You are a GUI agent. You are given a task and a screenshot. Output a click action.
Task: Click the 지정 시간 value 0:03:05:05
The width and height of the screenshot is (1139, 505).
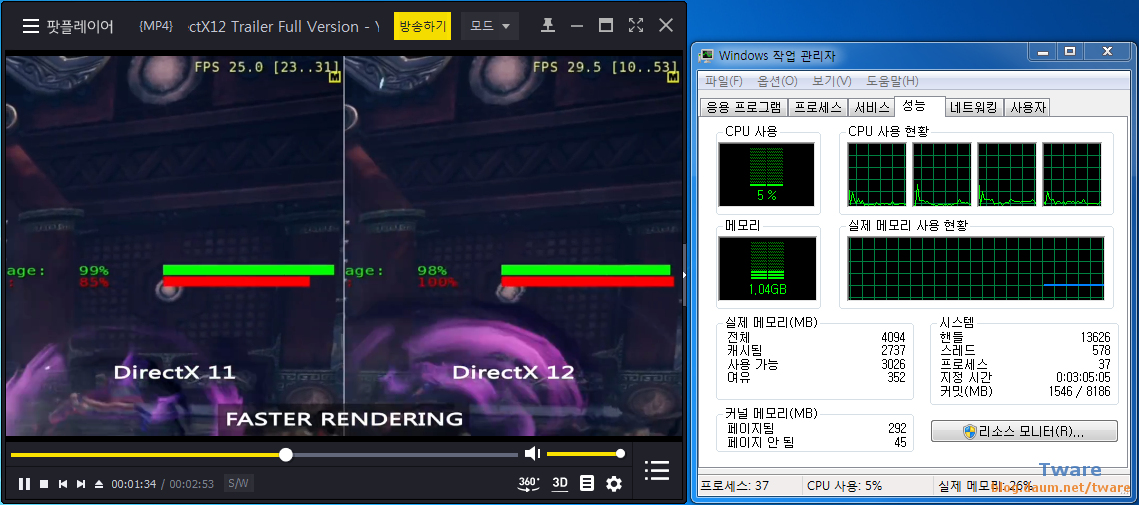1083,378
